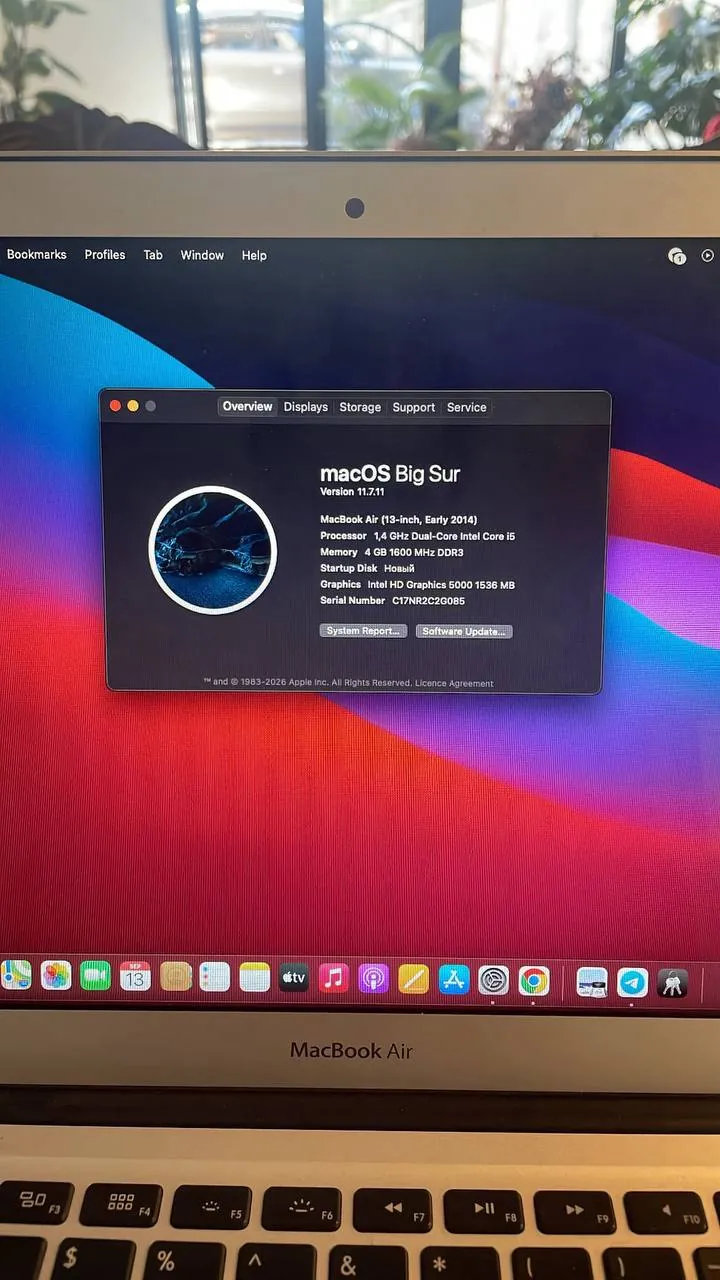This screenshot has width=720, height=1280.
Task: Launch Podcasts from the Dock
Action: click(374, 978)
